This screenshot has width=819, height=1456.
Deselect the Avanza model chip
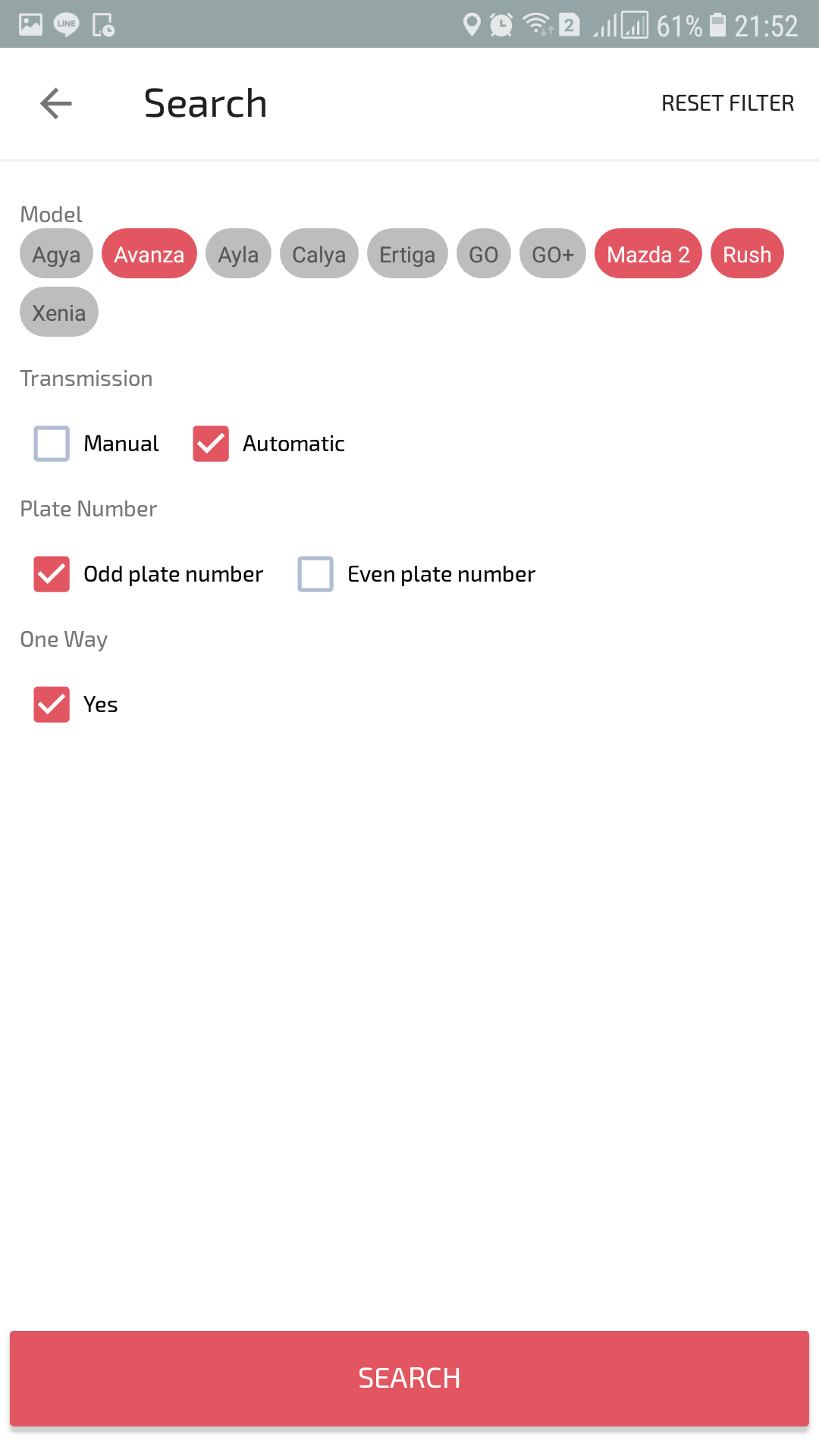[x=149, y=254]
